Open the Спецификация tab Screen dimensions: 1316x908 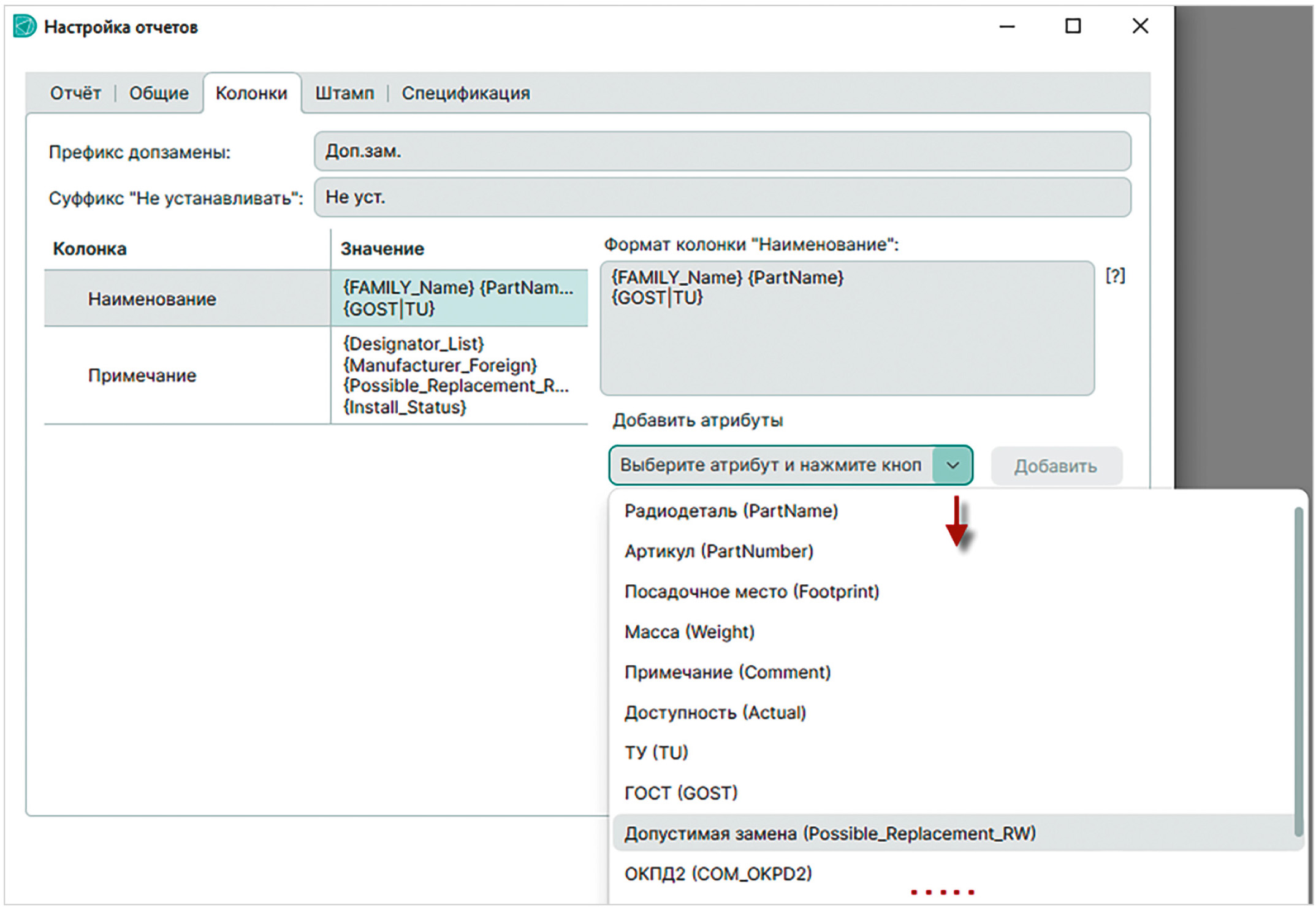pyautogui.click(x=466, y=93)
